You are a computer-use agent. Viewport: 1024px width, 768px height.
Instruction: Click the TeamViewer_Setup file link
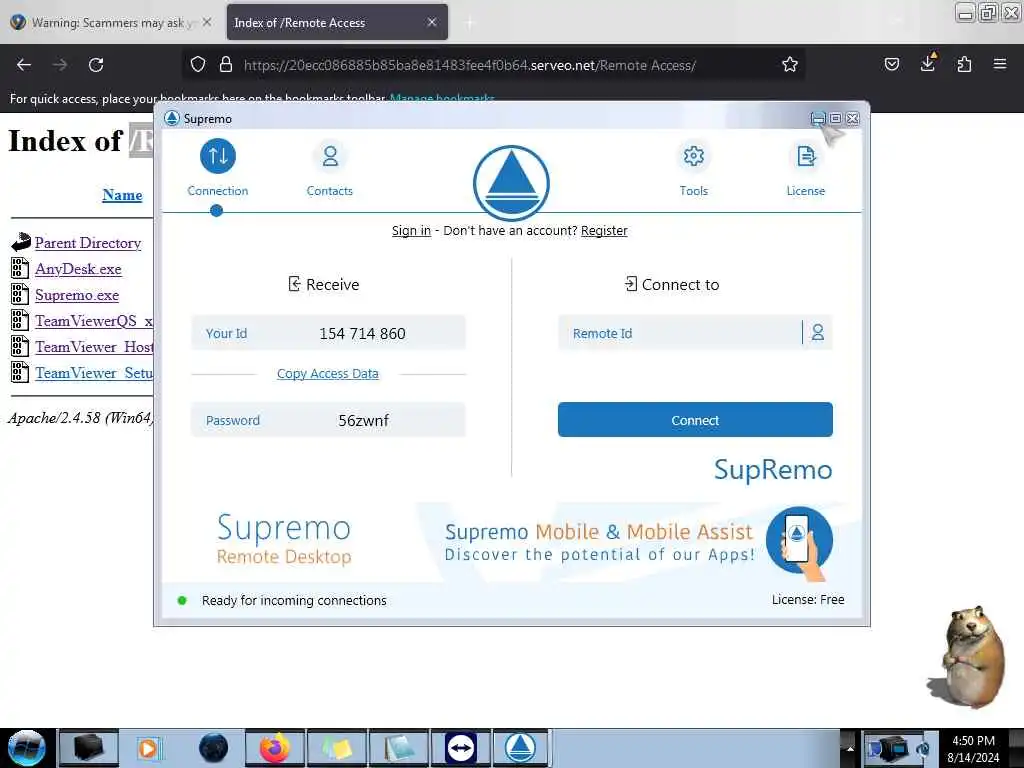(94, 374)
